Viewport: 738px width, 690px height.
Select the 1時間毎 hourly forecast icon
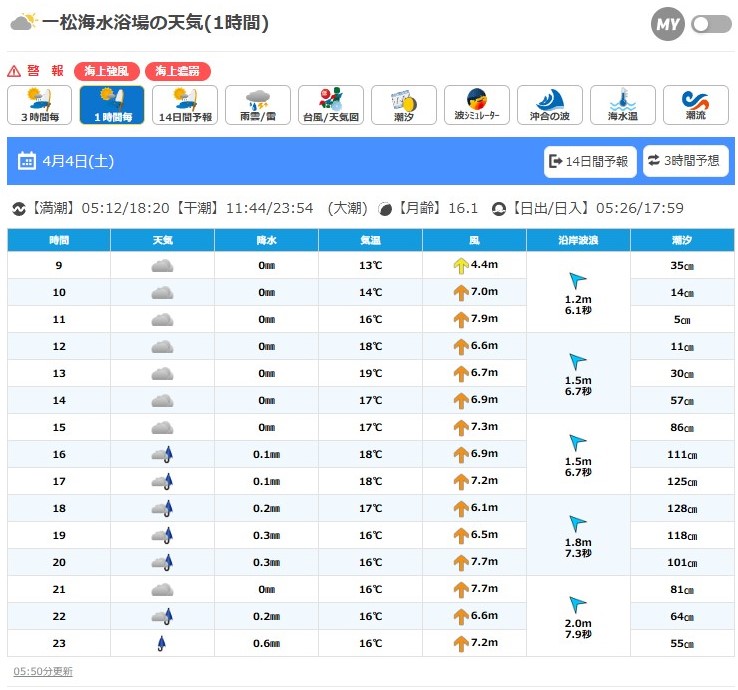click(112, 105)
